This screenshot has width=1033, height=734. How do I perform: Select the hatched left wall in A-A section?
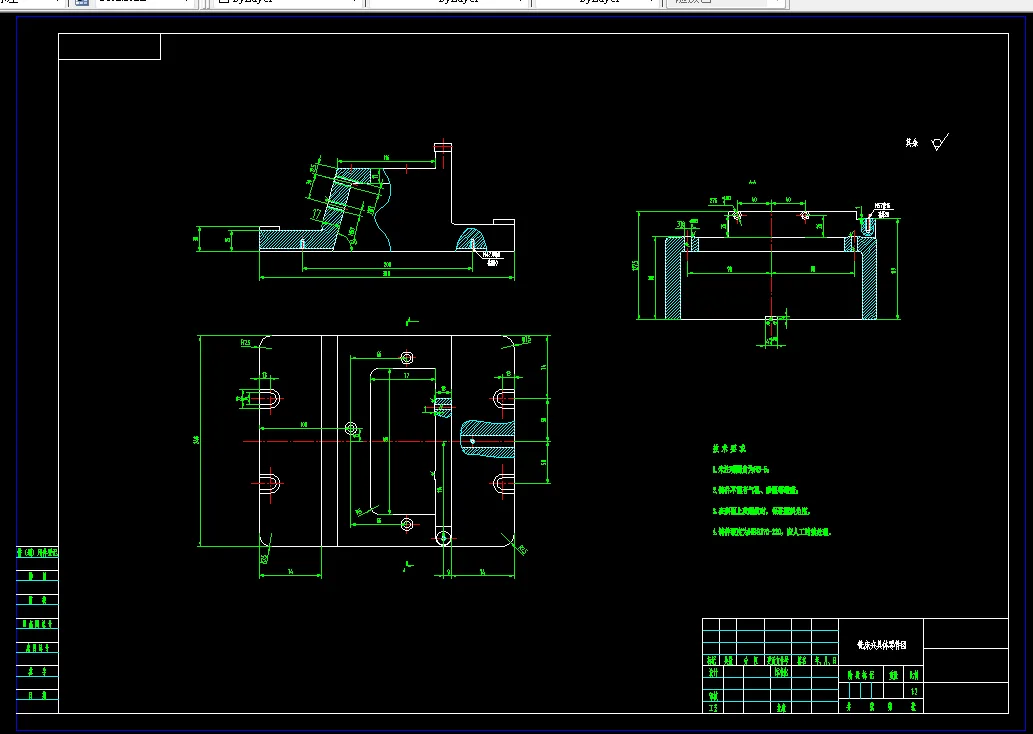point(673,278)
